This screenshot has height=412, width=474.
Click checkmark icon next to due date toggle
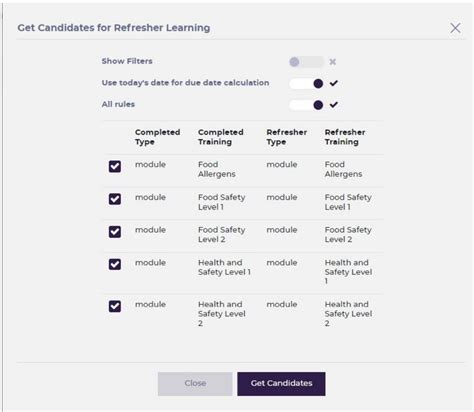[x=334, y=83]
